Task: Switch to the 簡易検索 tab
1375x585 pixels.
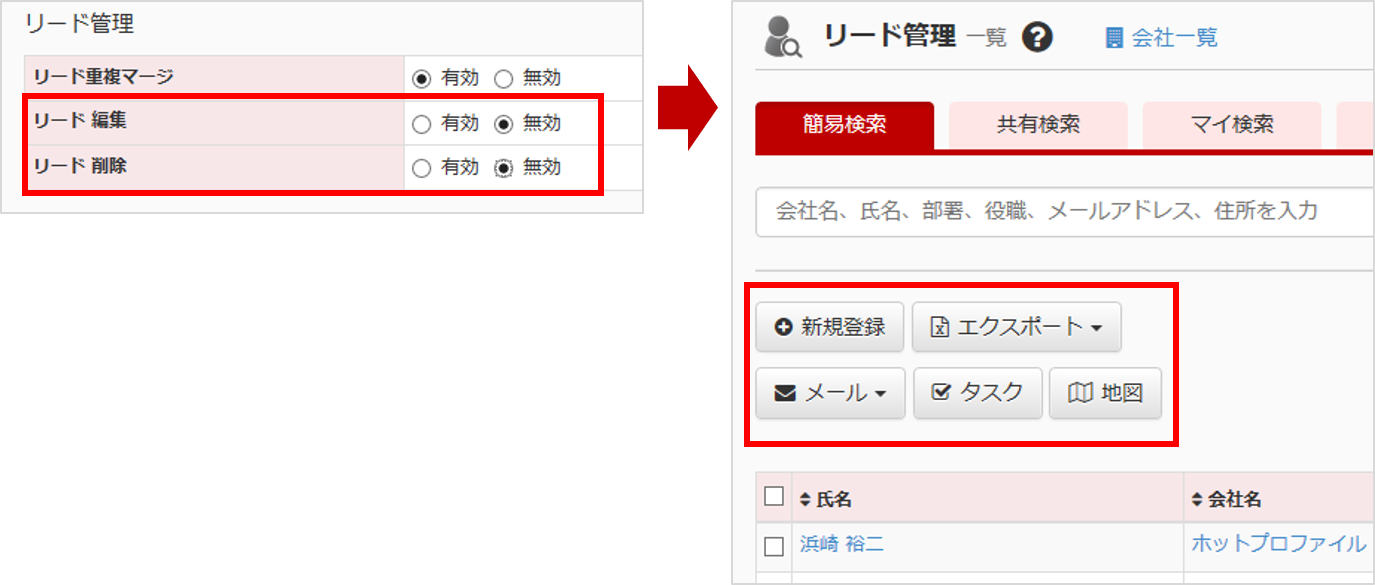Action: click(845, 125)
